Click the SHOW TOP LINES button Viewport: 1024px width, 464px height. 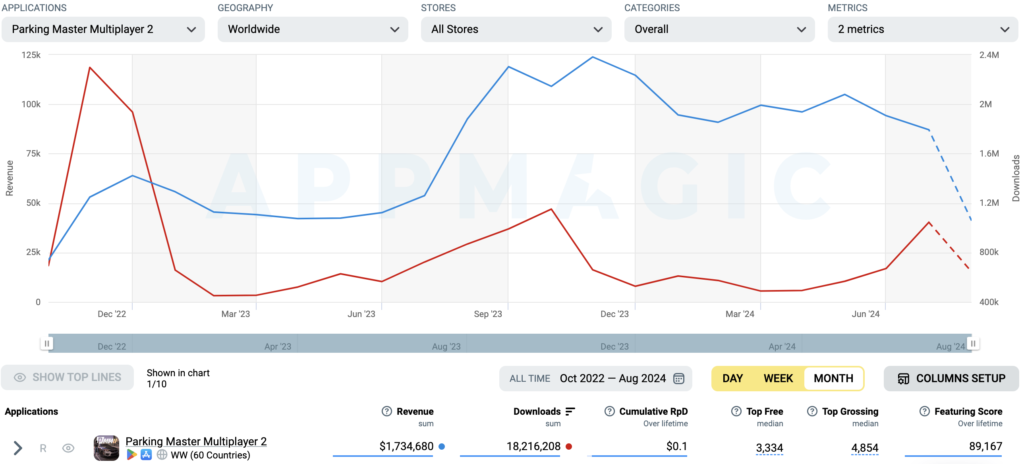pyautogui.click(x=67, y=377)
